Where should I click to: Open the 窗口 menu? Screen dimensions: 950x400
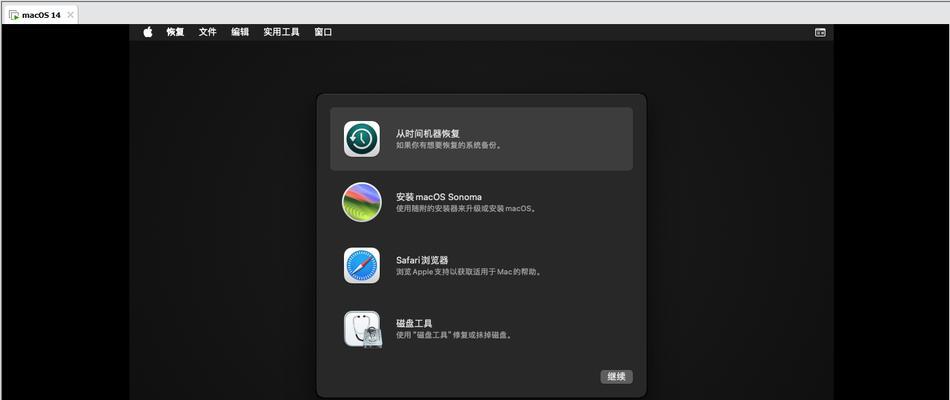coord(323,32)
